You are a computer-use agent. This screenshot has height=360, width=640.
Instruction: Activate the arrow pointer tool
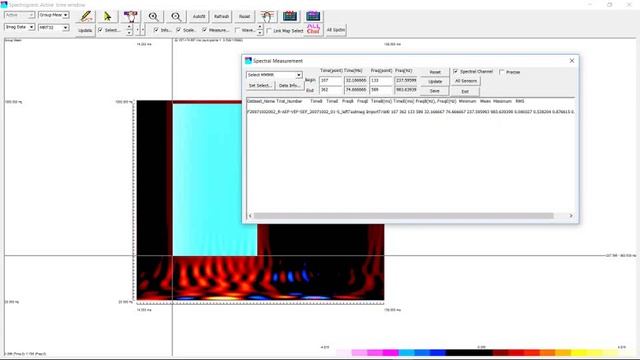[108, 16]
